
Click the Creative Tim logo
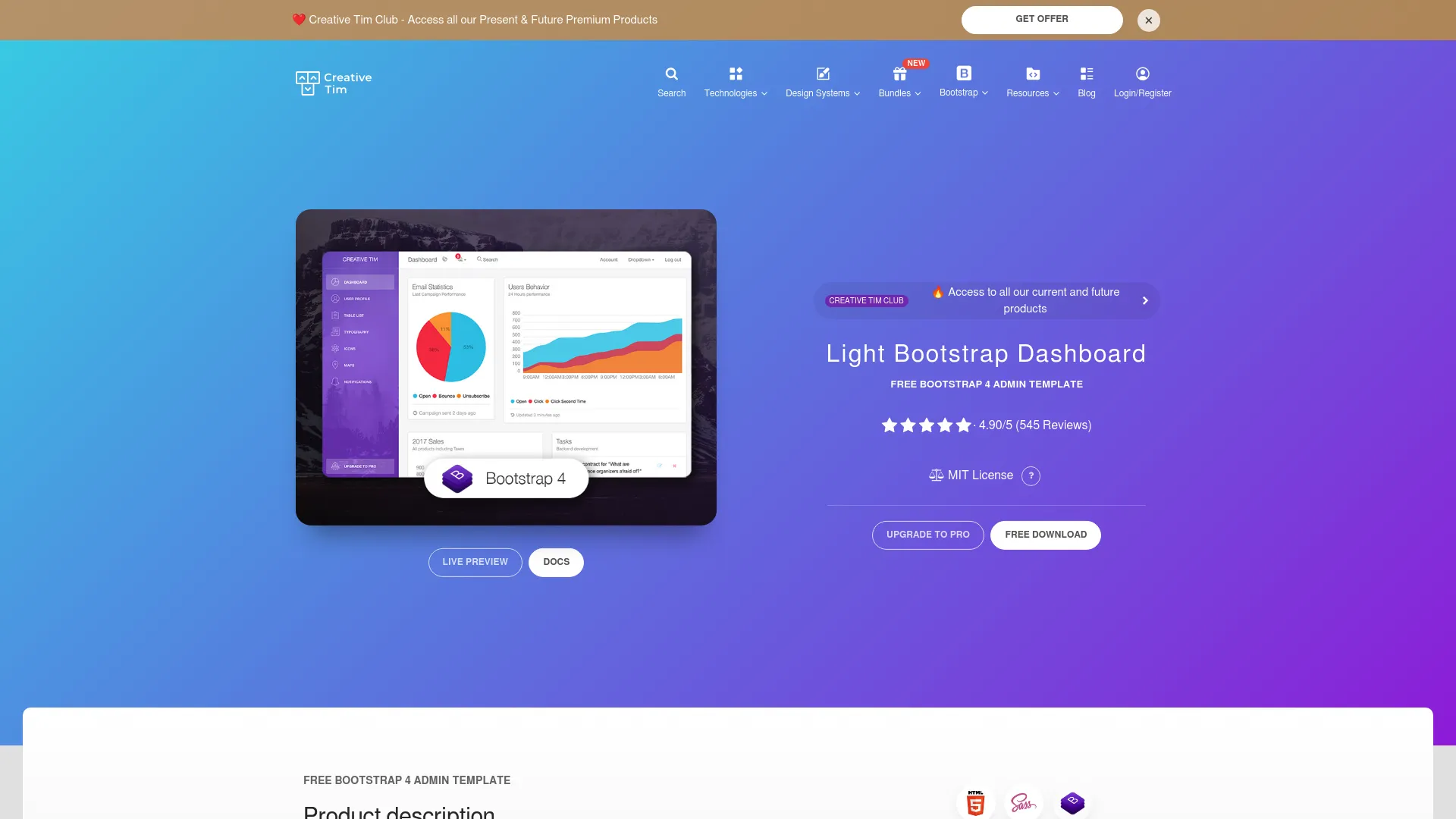(334, 83)
